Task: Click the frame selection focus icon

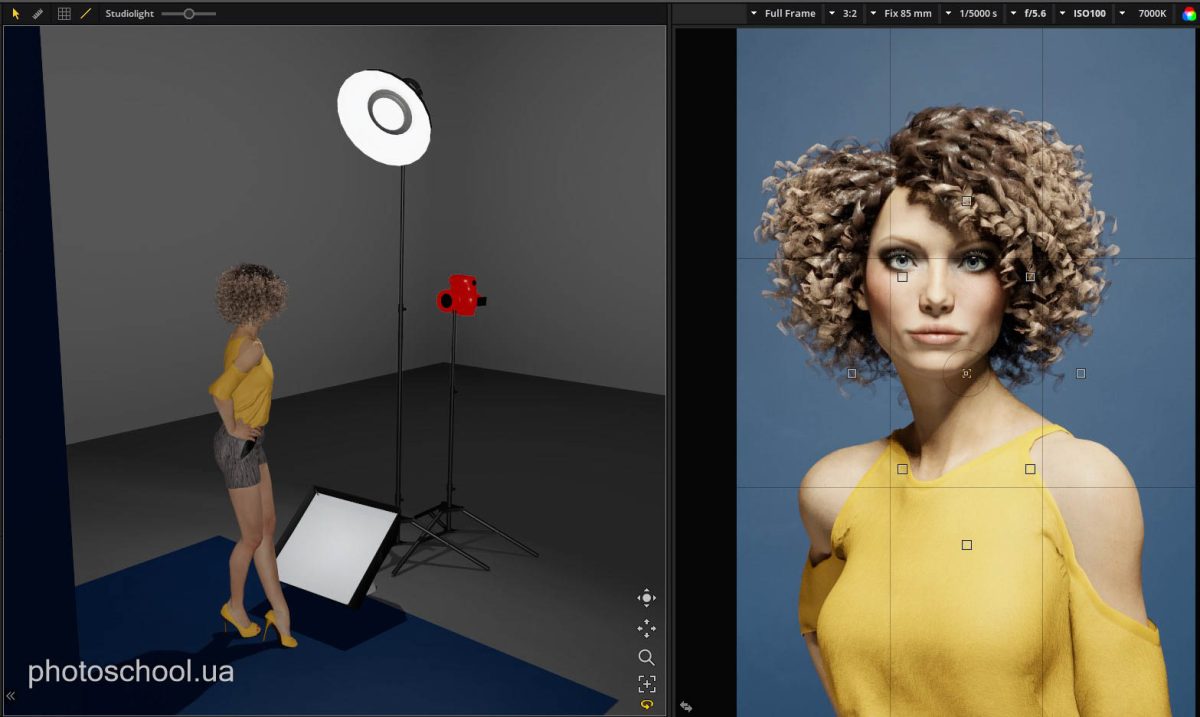Action: point(646,684)
